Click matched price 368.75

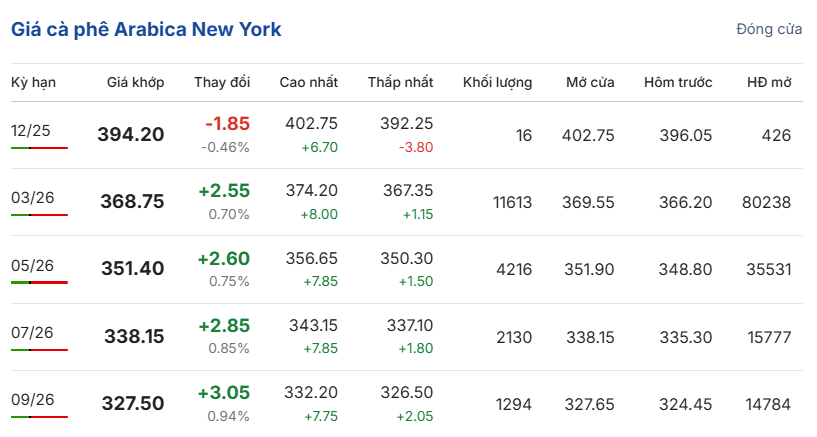[132, 202]
